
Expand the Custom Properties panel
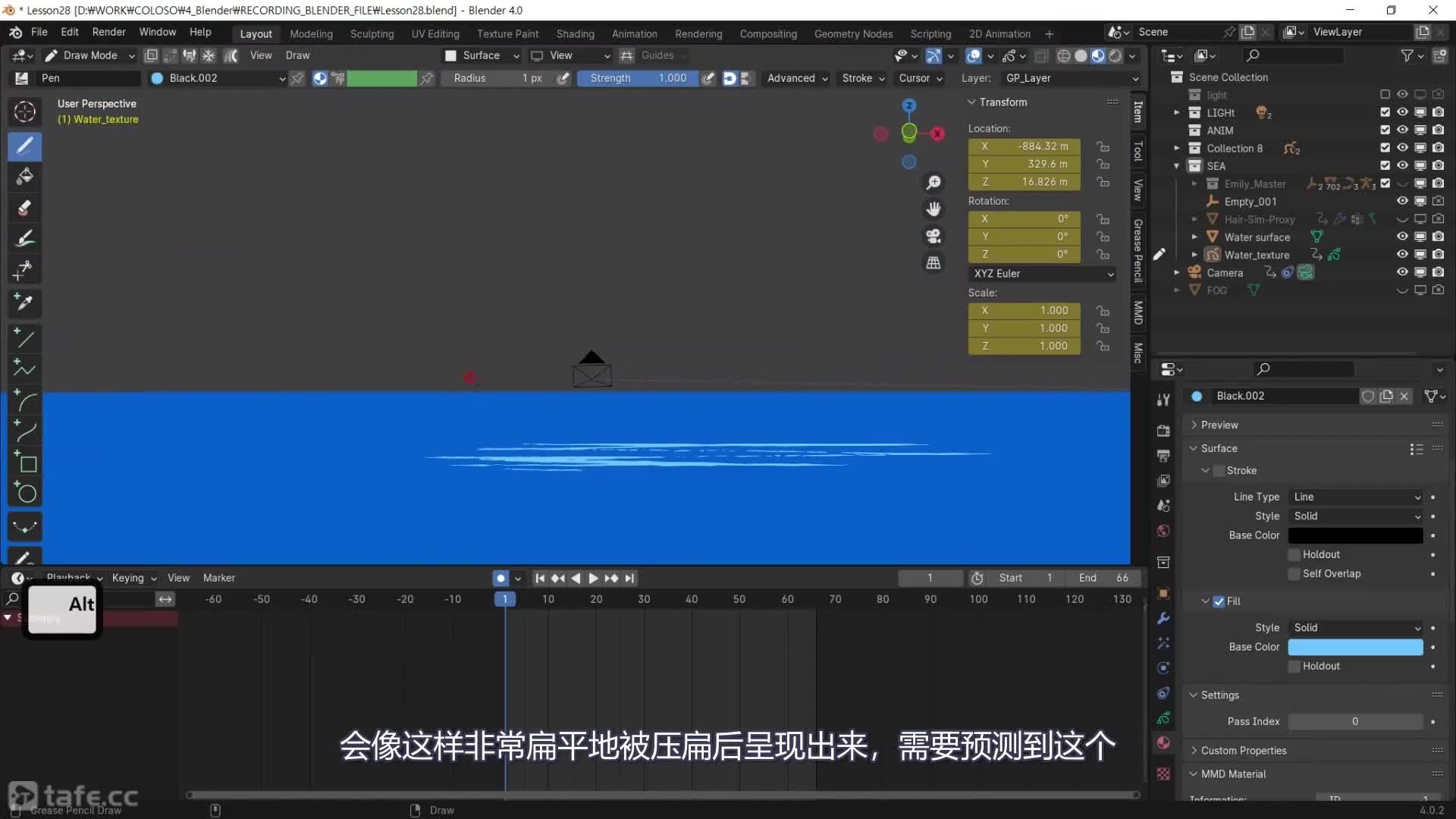(x=1244, y=751)
